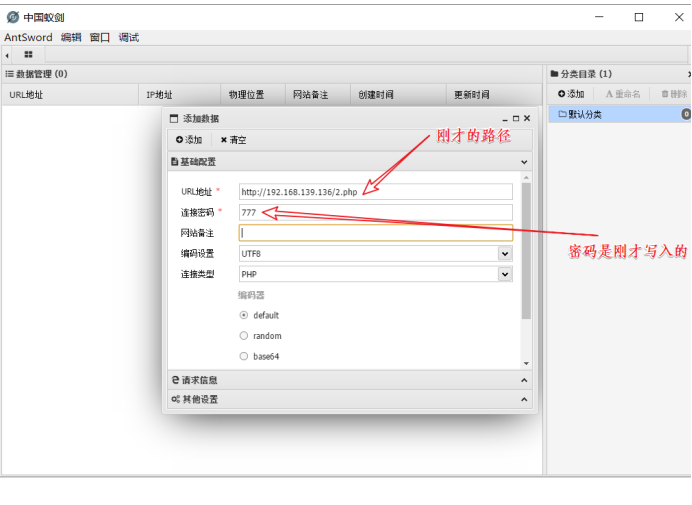
Task: Close the 添加数据 dialog
Action: 527,119
